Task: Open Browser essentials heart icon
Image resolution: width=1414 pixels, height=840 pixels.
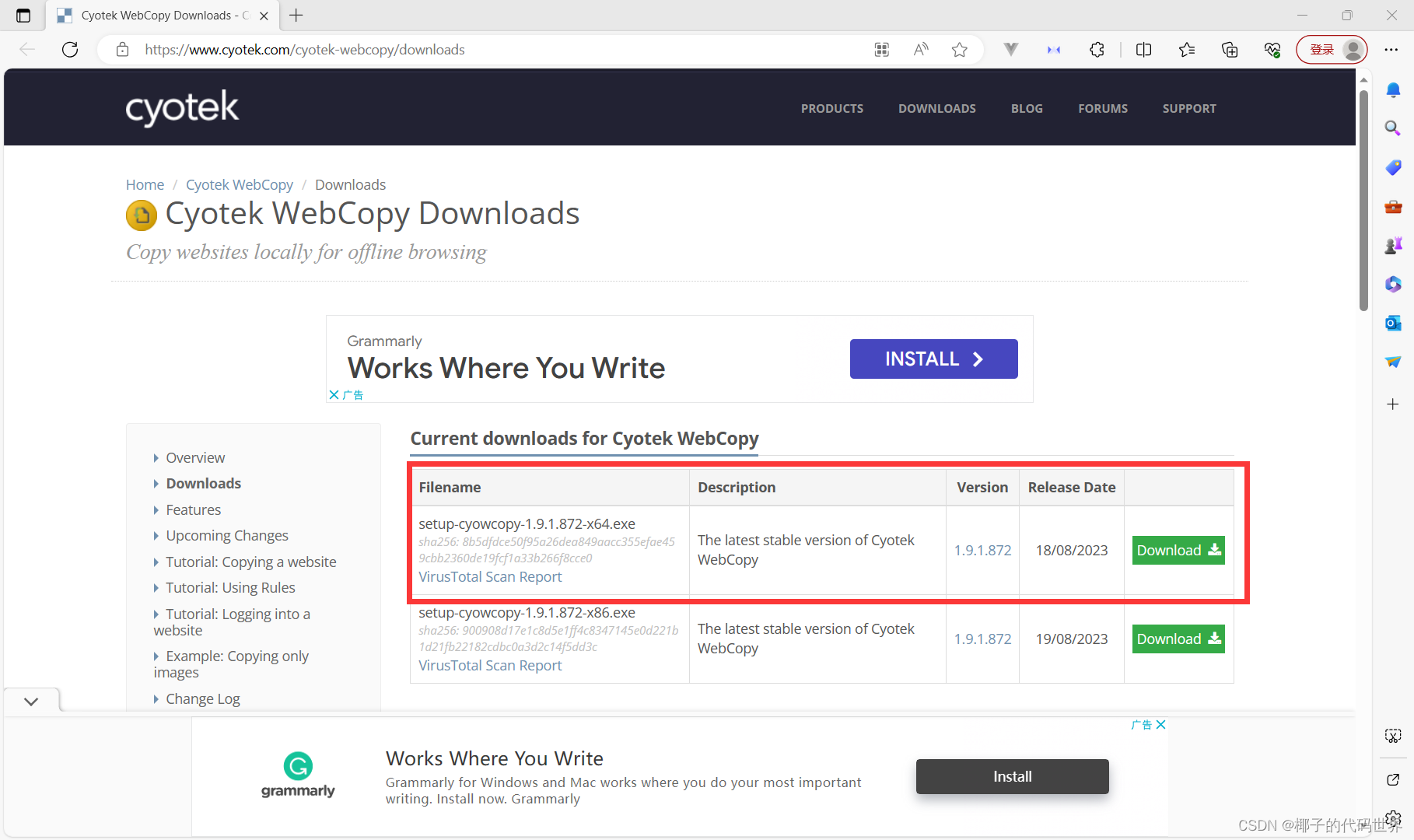Action: 1272,49
